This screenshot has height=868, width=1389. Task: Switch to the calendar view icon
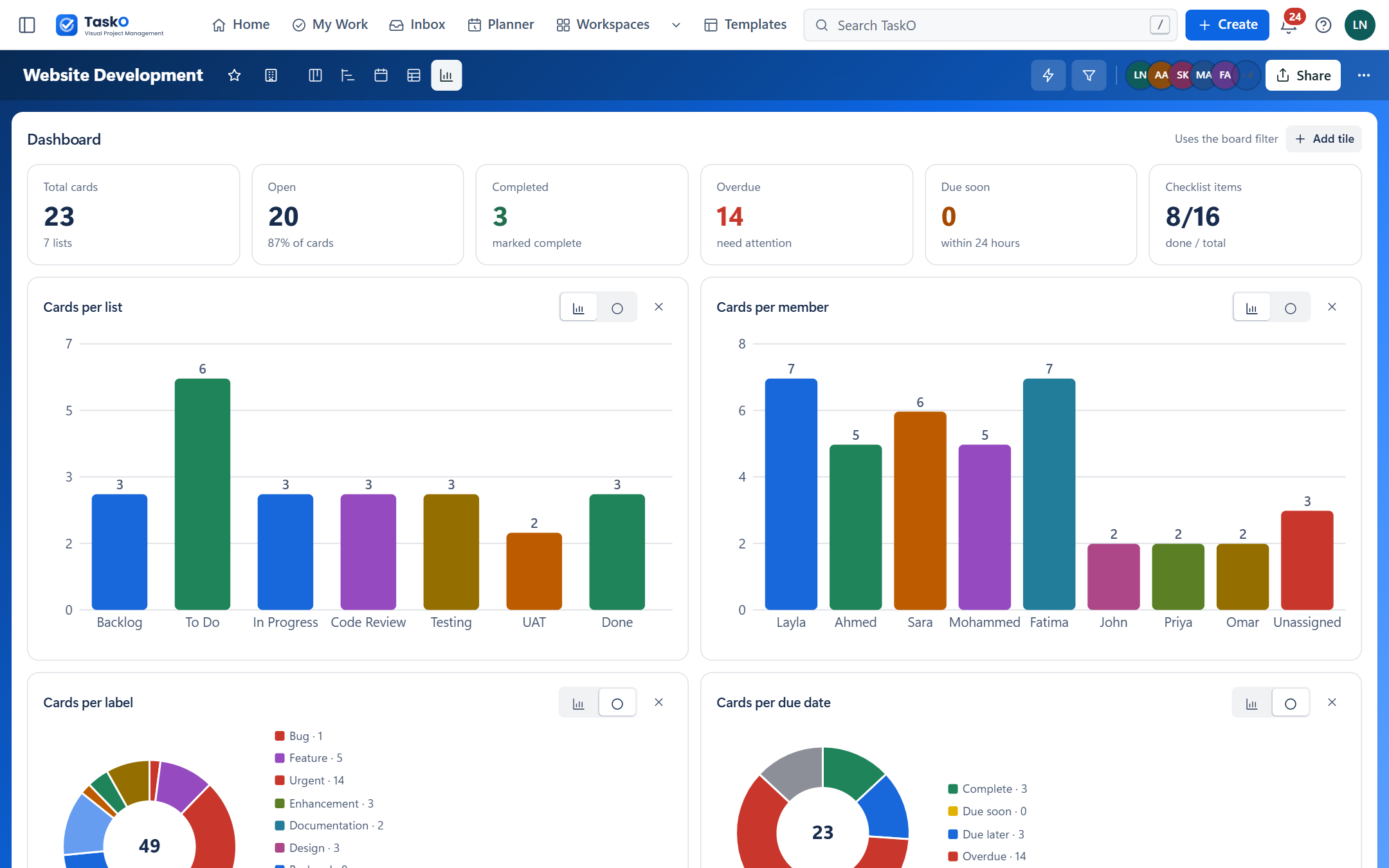point(381,75)
